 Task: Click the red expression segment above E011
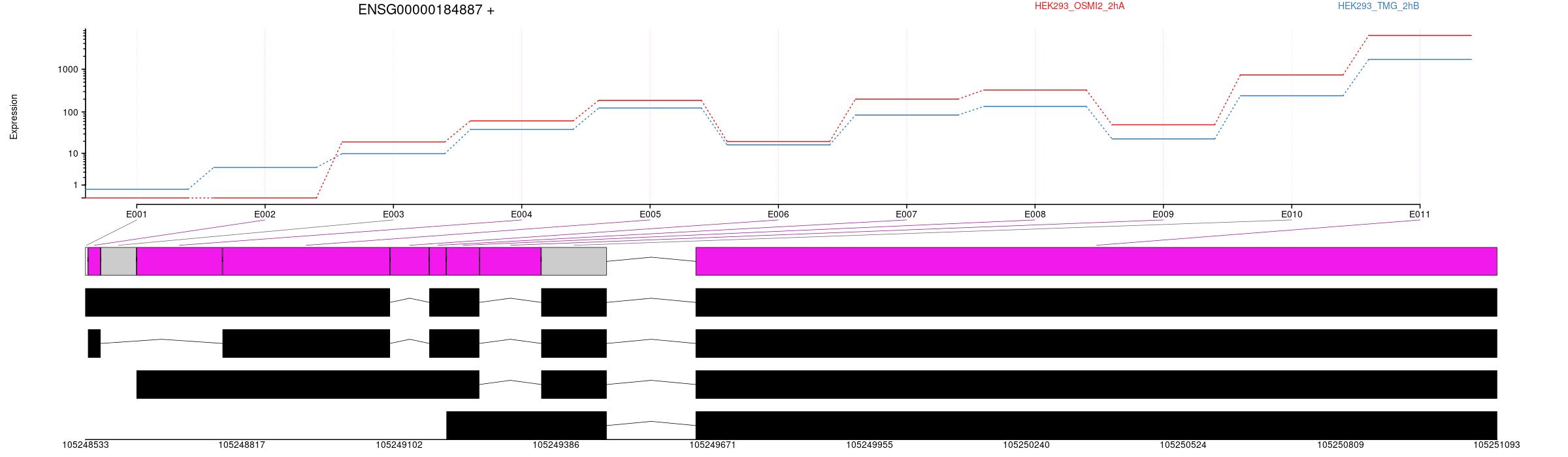[1420, 35]
